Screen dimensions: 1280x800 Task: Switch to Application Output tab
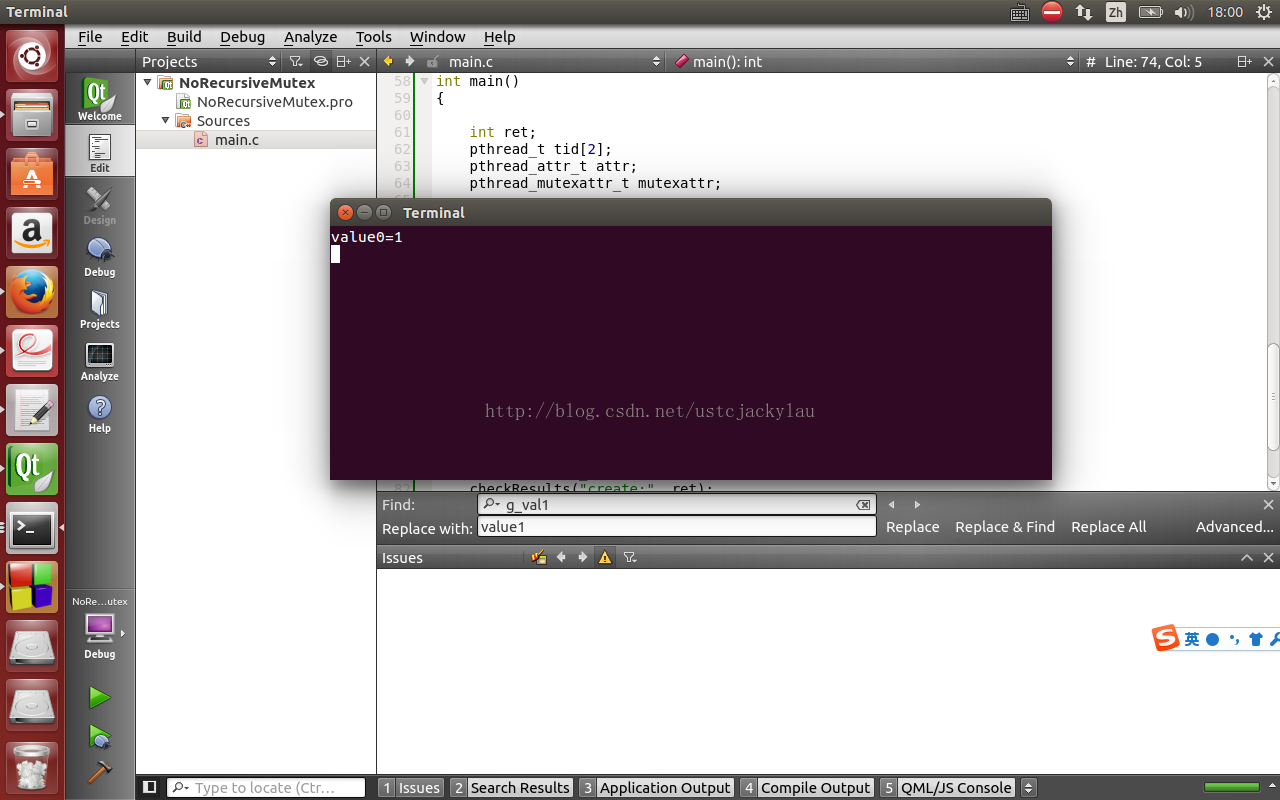pos(656,788)
